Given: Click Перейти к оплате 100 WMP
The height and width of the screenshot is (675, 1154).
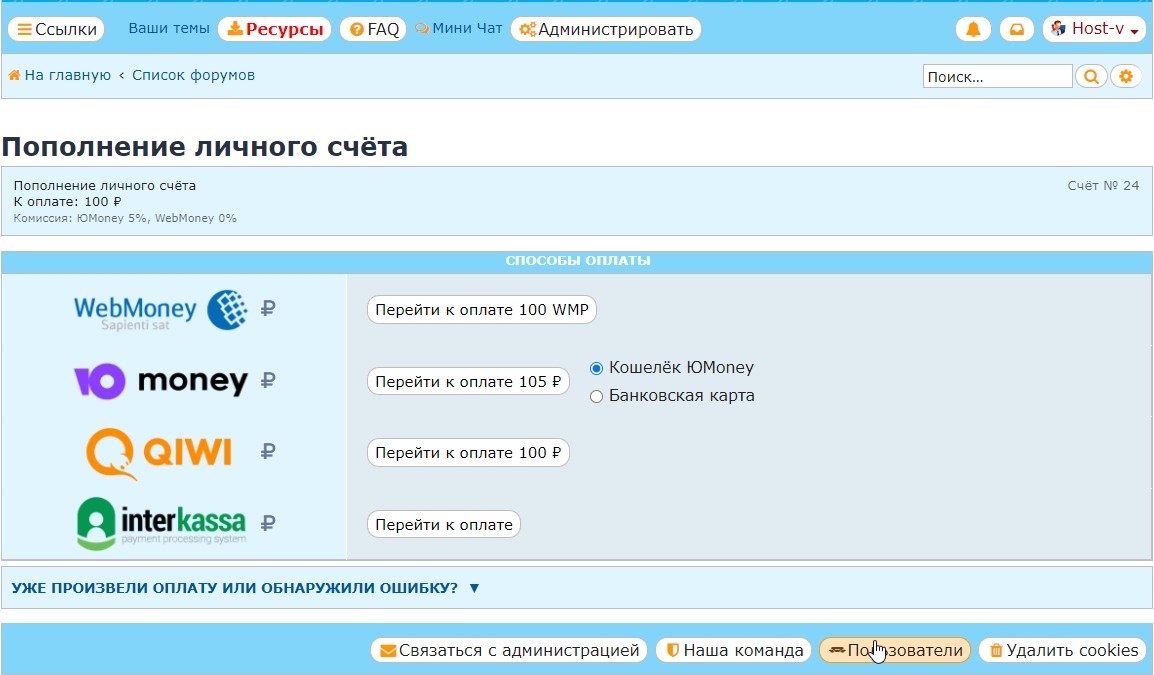Looking at the screenshot, I should (x=482, y=310).
